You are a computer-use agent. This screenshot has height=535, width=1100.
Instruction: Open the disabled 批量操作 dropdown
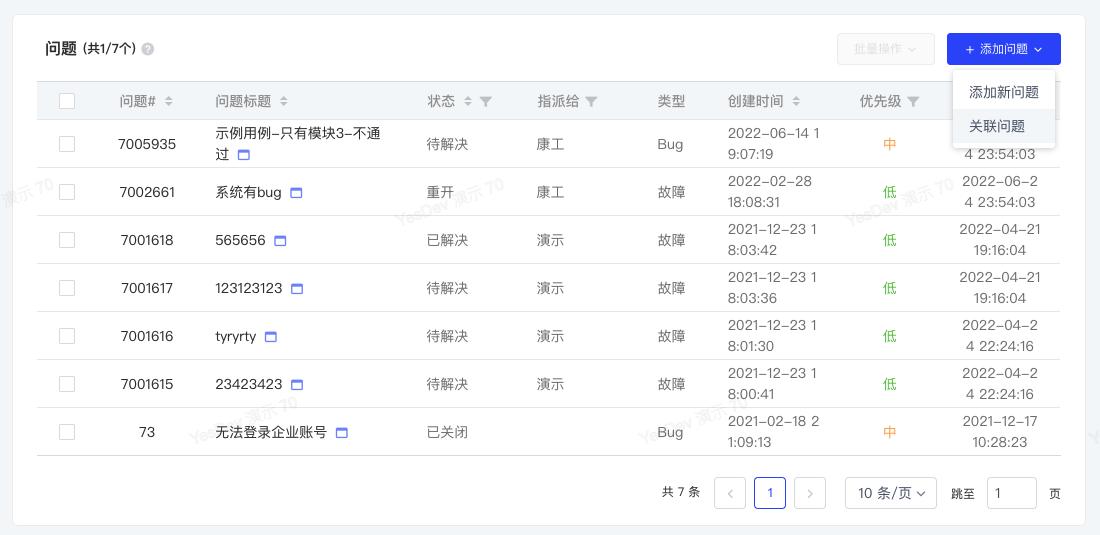pyautogui.click(x=885, y=49)
